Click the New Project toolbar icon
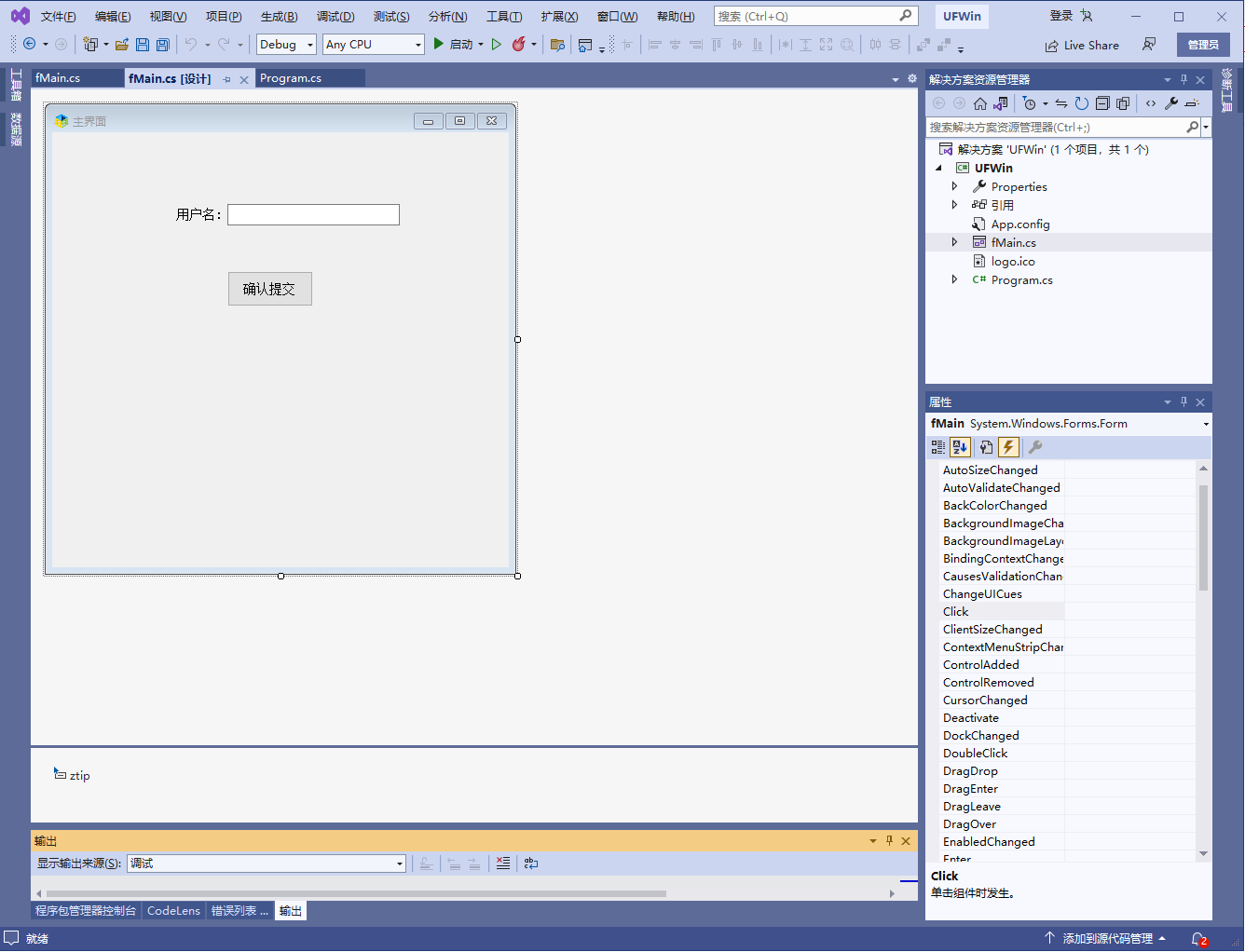Image resolution: width=1245 pixels, height=952 pixels. [x=90, y=44]
